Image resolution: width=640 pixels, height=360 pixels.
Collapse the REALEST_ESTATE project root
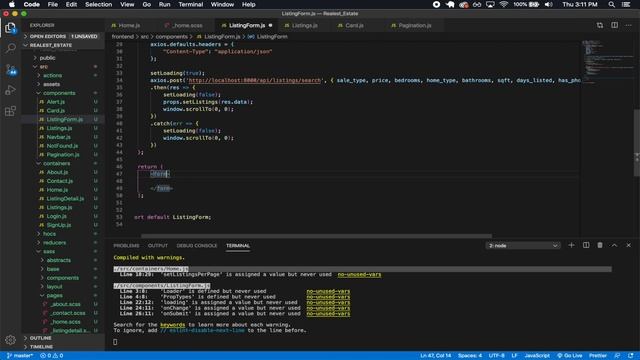point(63,45)
